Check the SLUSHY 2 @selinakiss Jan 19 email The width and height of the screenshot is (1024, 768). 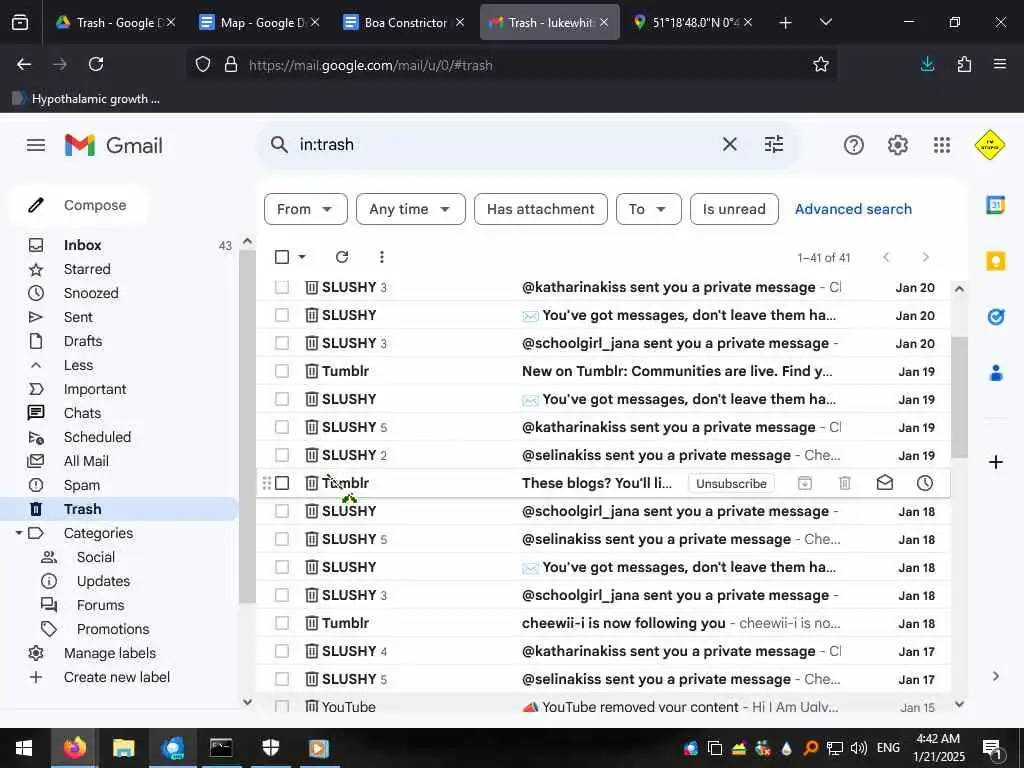(281, 455)
